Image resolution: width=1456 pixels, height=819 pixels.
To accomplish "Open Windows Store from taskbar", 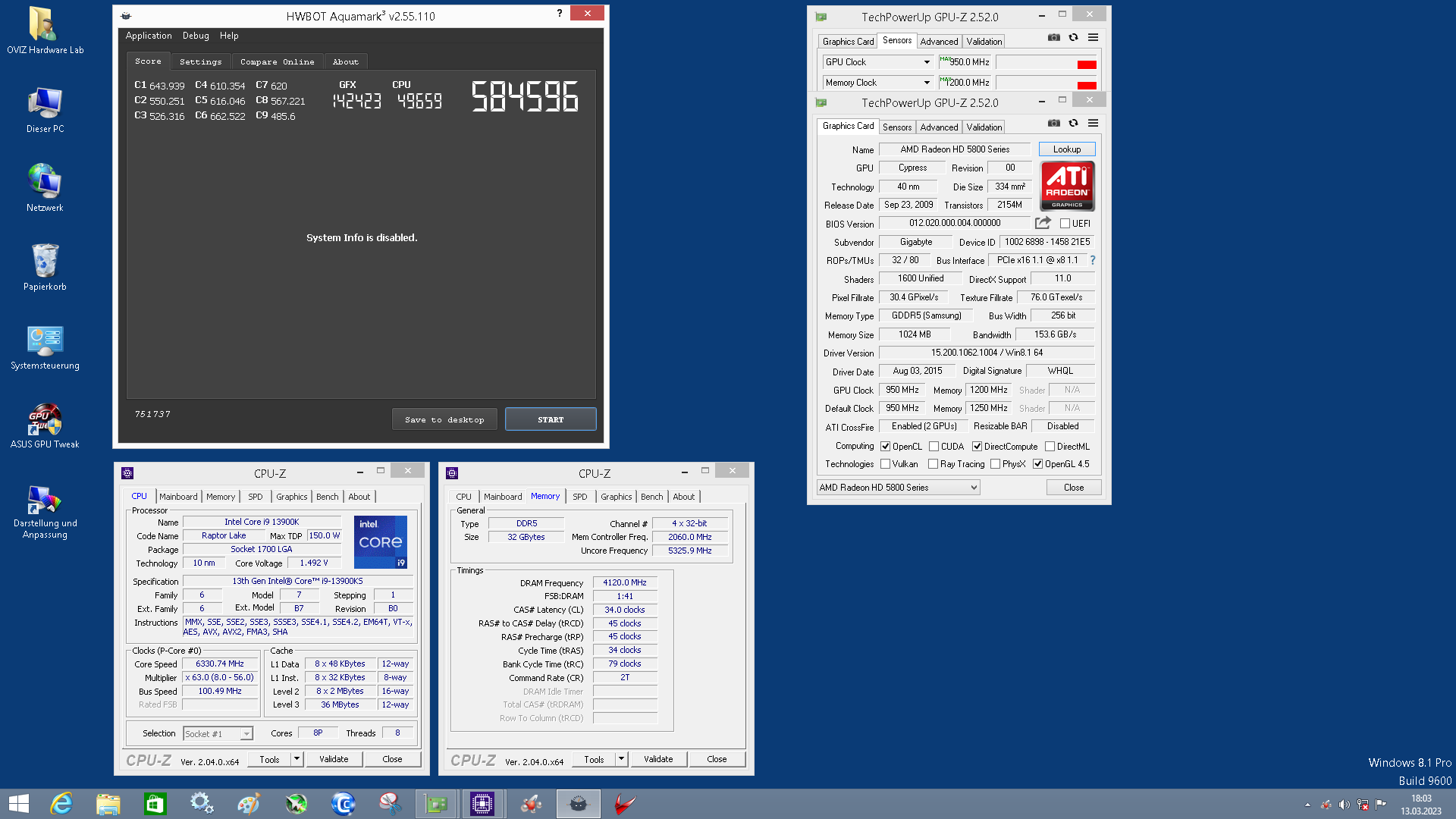I will [155, 804].
